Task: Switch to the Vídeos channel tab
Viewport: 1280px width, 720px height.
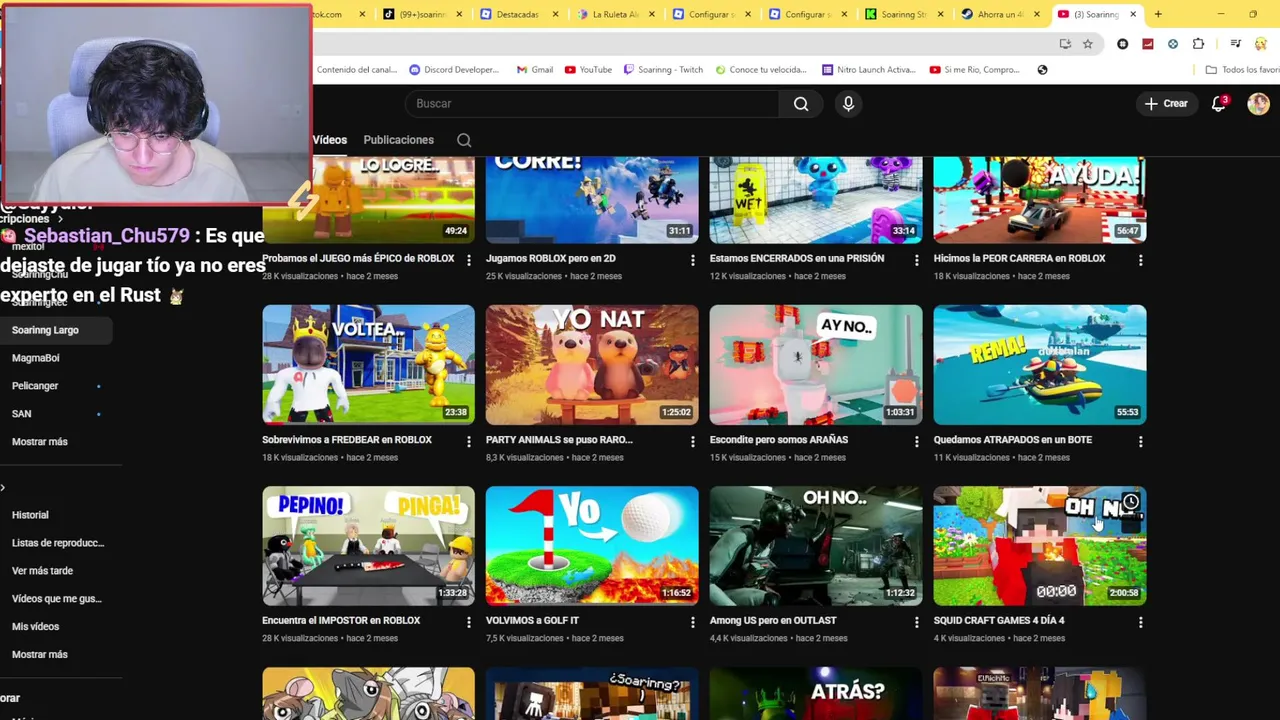Action: [x=329, y=140]
